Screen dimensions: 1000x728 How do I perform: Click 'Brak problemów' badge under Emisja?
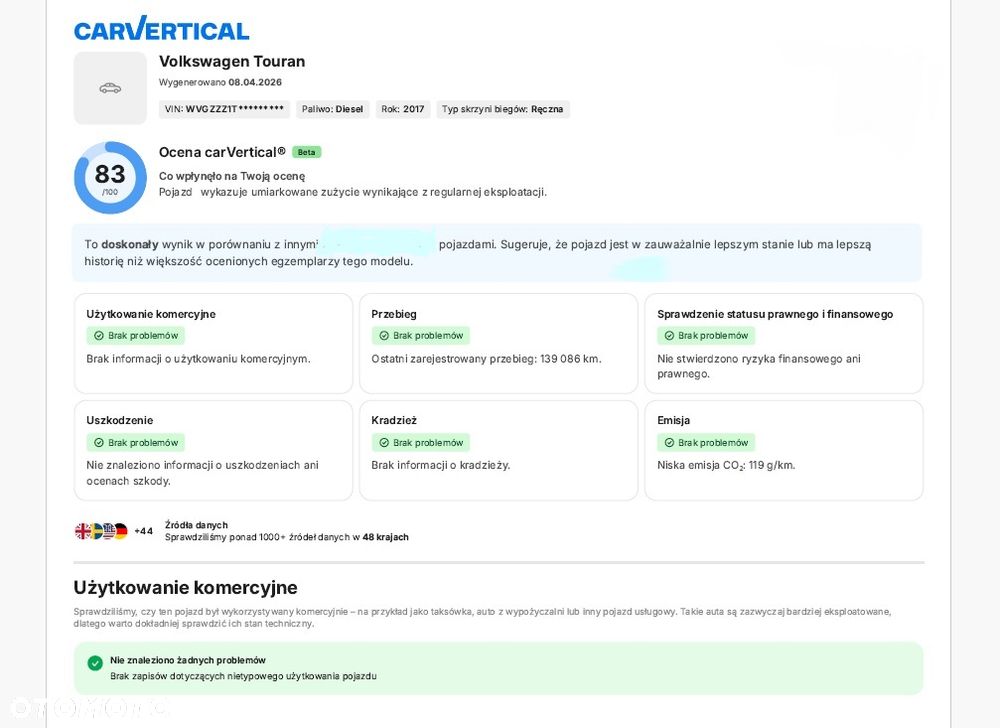coord(707,443)
